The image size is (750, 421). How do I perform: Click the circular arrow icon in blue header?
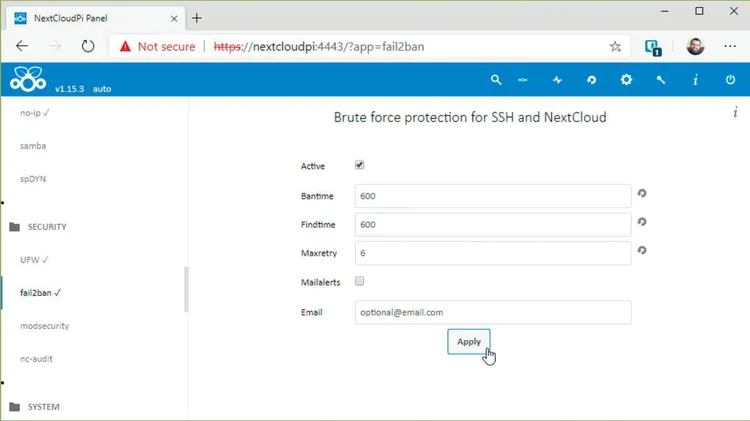(592, 80)
